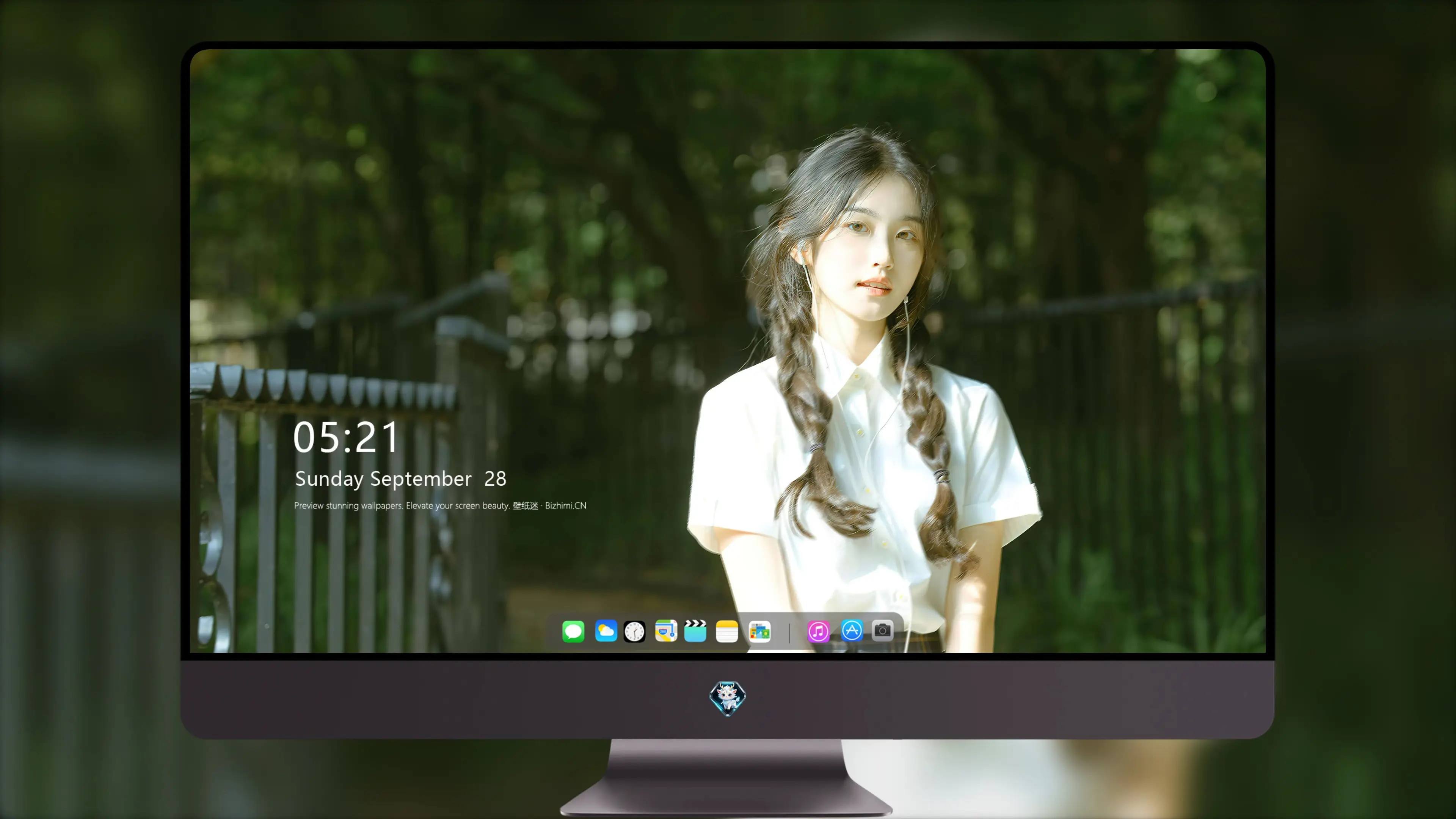1456x819 pixels.
Task: Open the Camera app in the dock
Action: pyautogui.click(x=882, y=631)
